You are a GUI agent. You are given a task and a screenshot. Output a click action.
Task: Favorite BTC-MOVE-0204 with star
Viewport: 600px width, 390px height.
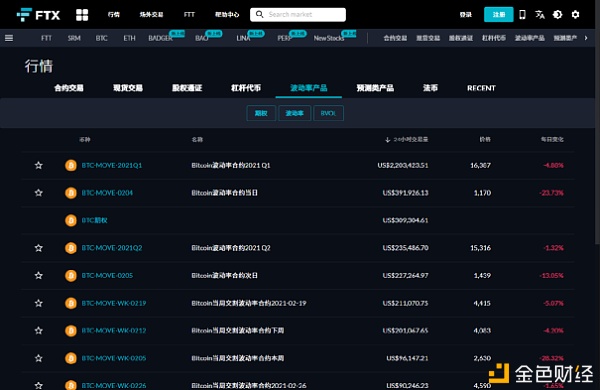pyautogui.click(x=39, y=193)
